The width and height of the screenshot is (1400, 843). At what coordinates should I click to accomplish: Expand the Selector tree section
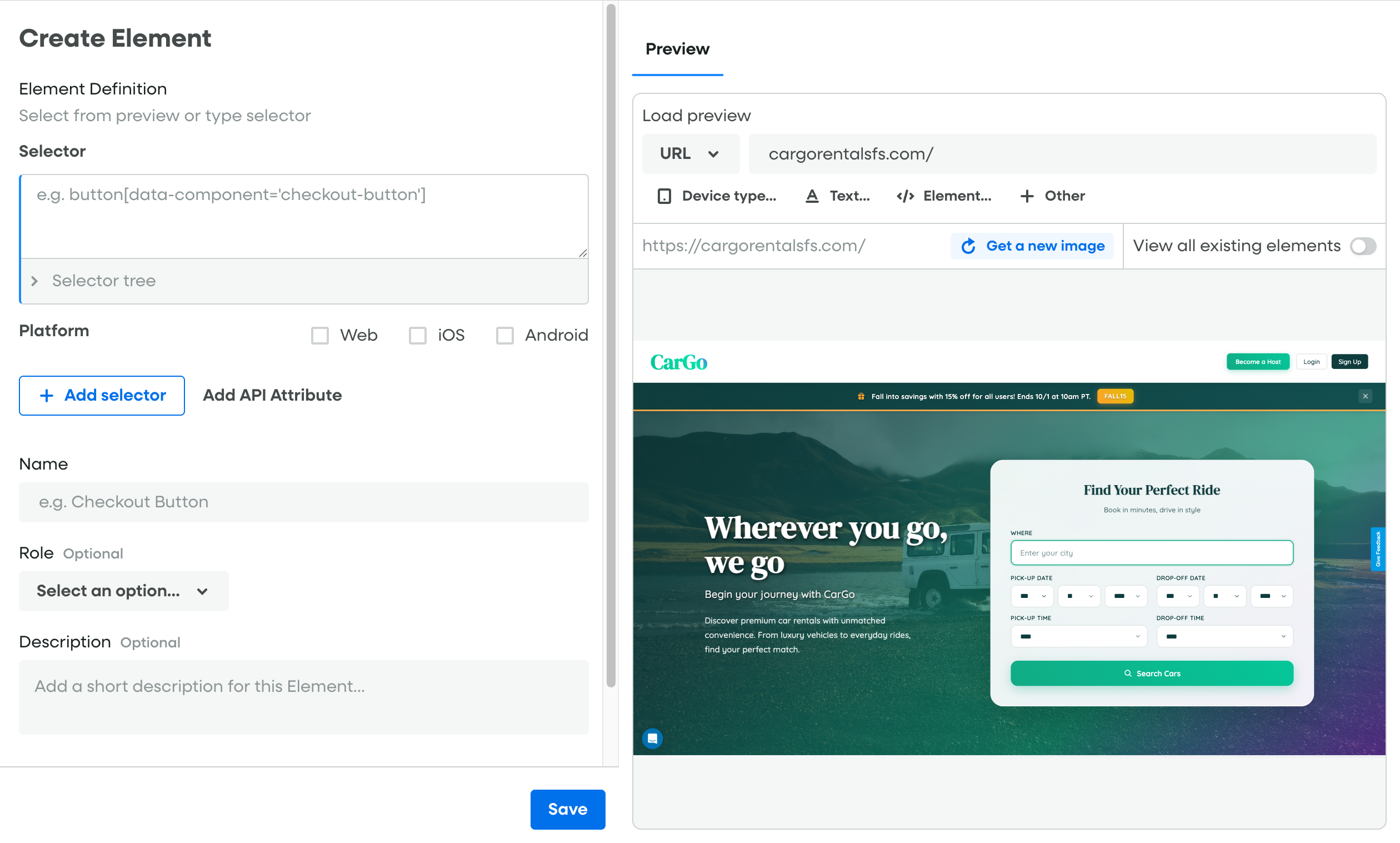[34, 281]
